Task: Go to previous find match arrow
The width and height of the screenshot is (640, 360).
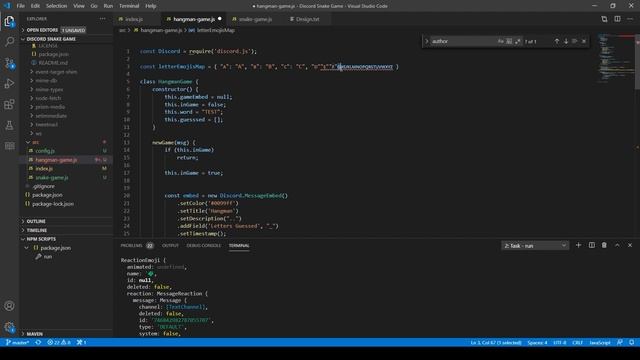Action: [556, 41]
